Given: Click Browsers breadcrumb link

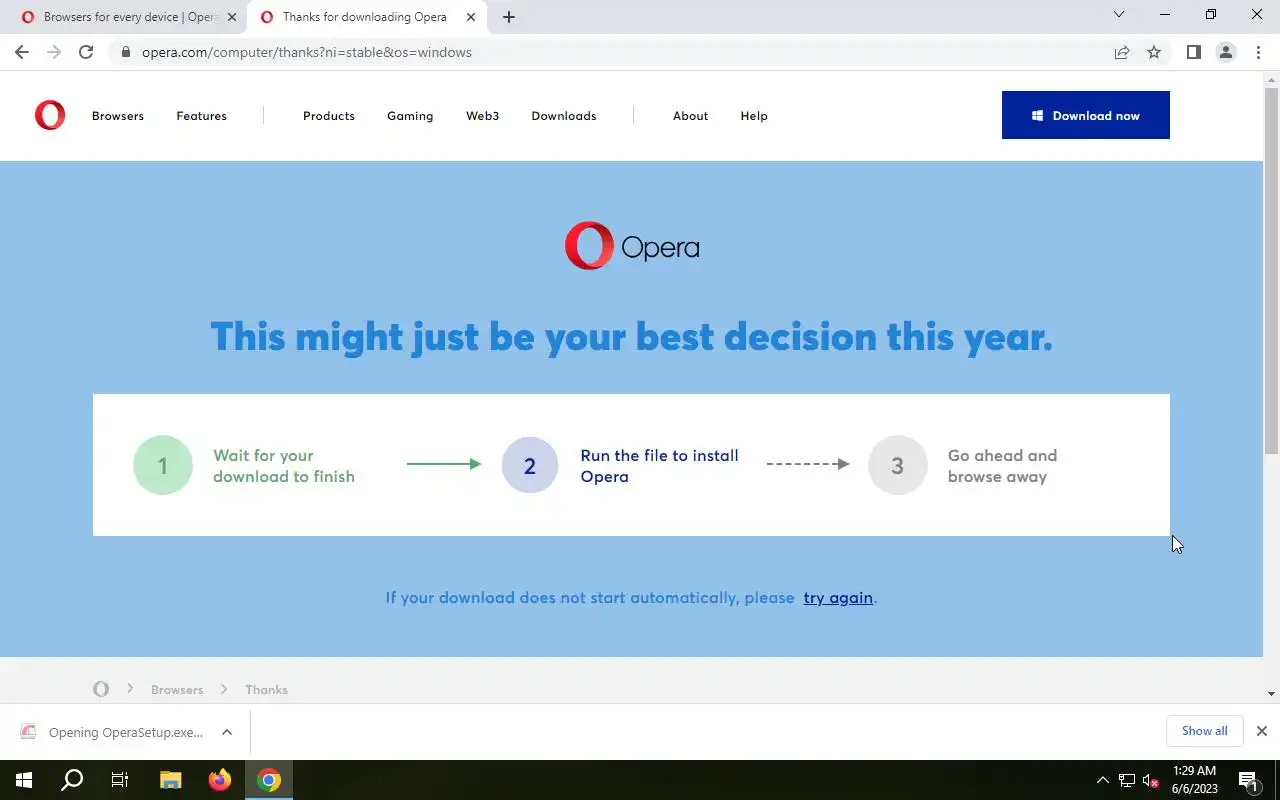Looking at the screenshot, I should [177, 690].
